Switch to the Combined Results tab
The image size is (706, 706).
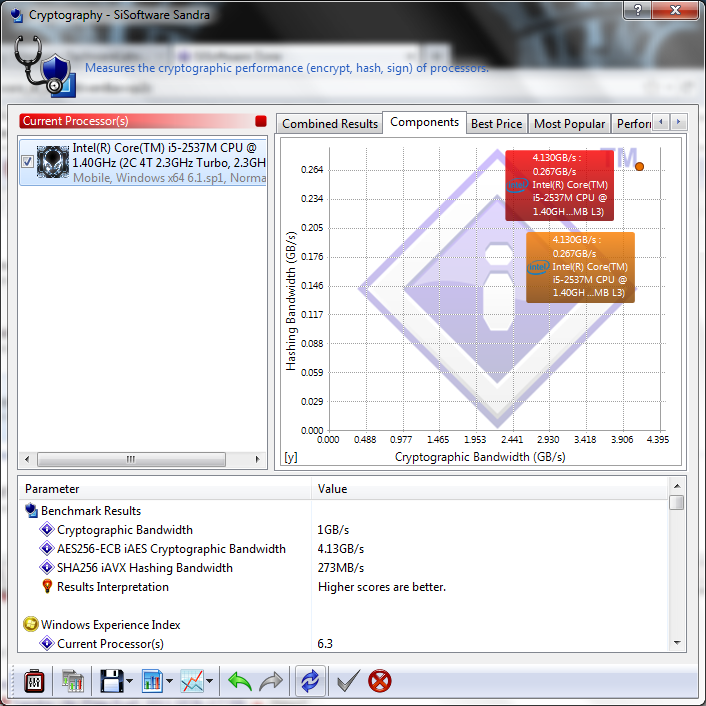pos(330,124)
